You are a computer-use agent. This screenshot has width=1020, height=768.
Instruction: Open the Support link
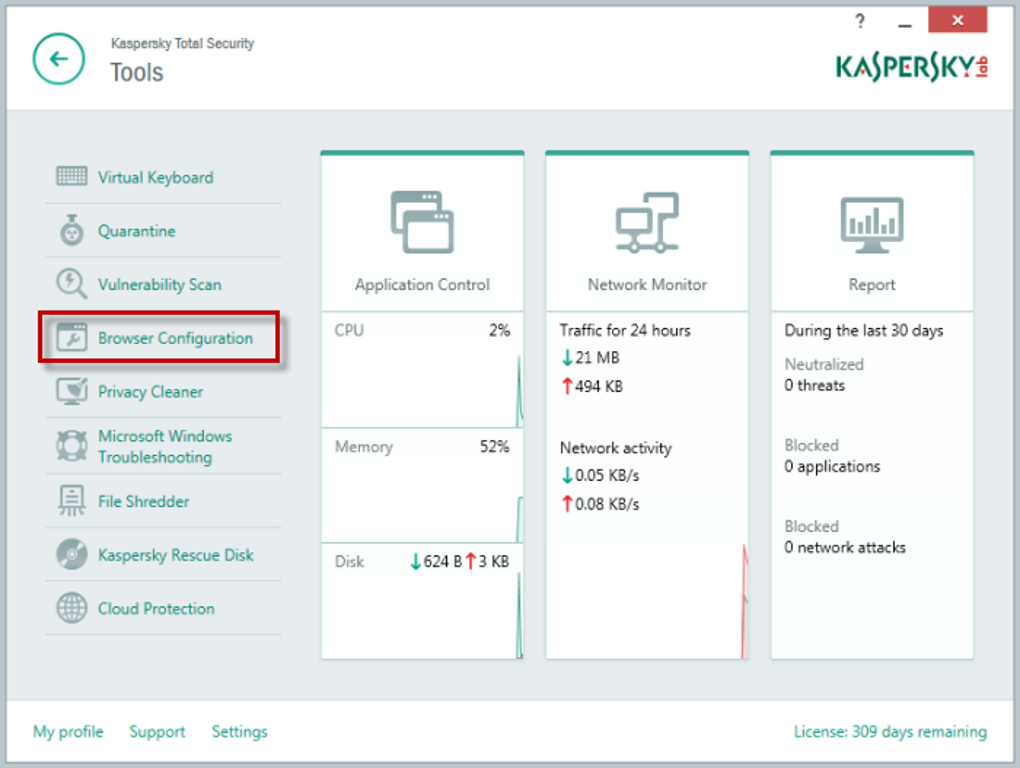coord(157,732)
